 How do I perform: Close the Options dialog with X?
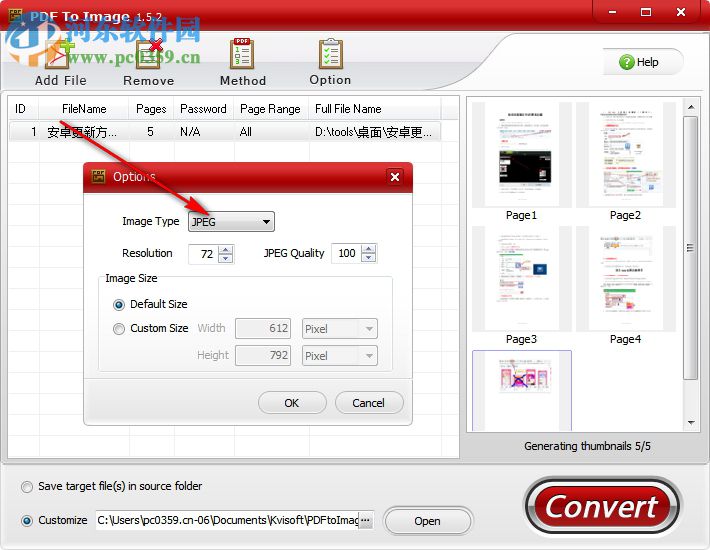tap(395, 177)
